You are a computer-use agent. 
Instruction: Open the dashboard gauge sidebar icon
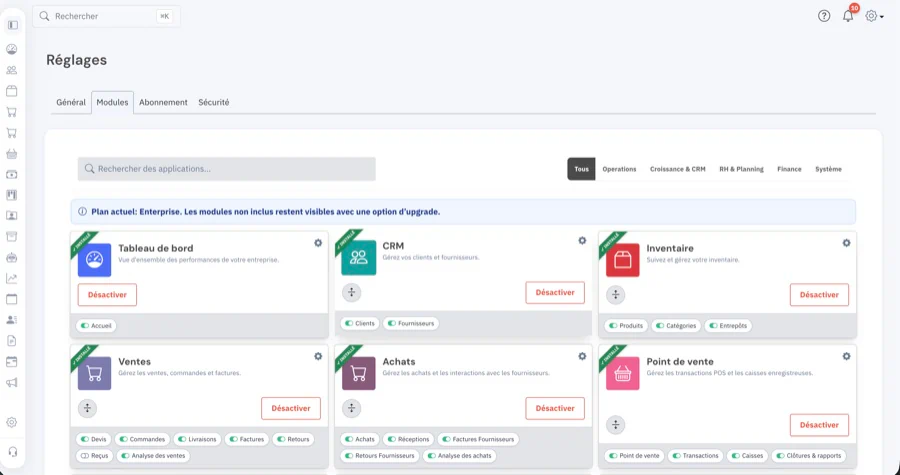pos(11,49)
